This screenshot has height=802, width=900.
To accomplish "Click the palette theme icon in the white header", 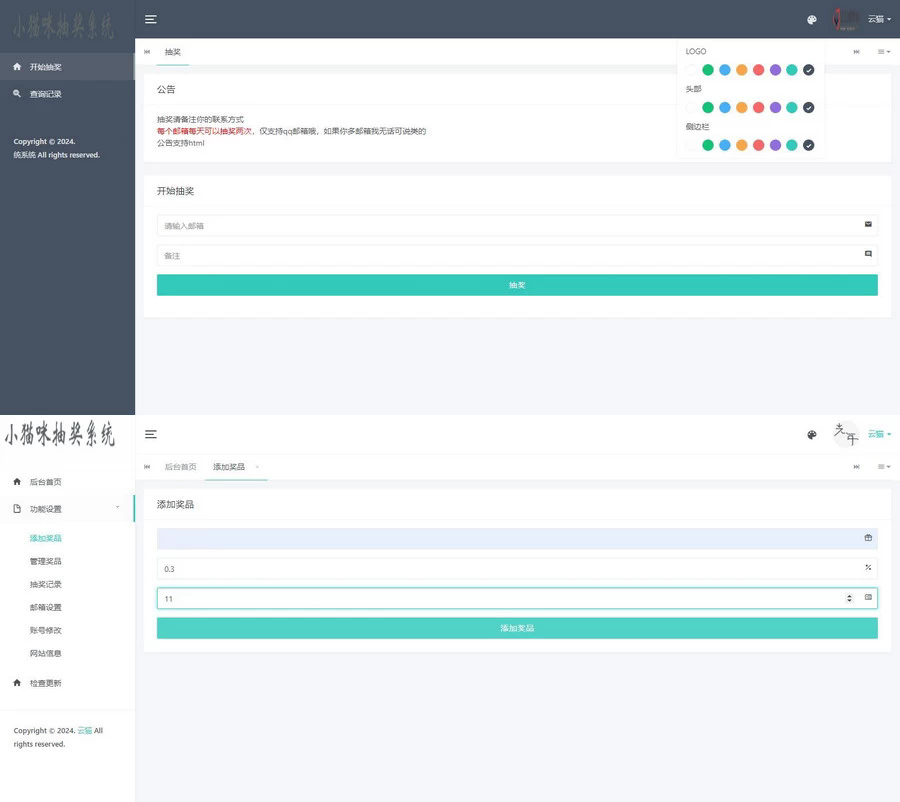I will [812, 434].
